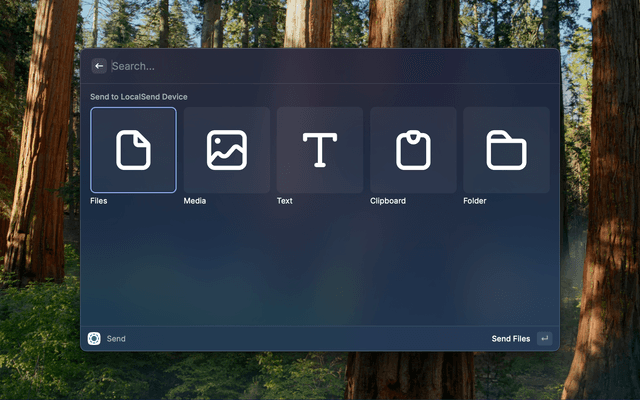Click the 'Clipboard' label text
The image size is (640, 400).
[x=388, y=201]
